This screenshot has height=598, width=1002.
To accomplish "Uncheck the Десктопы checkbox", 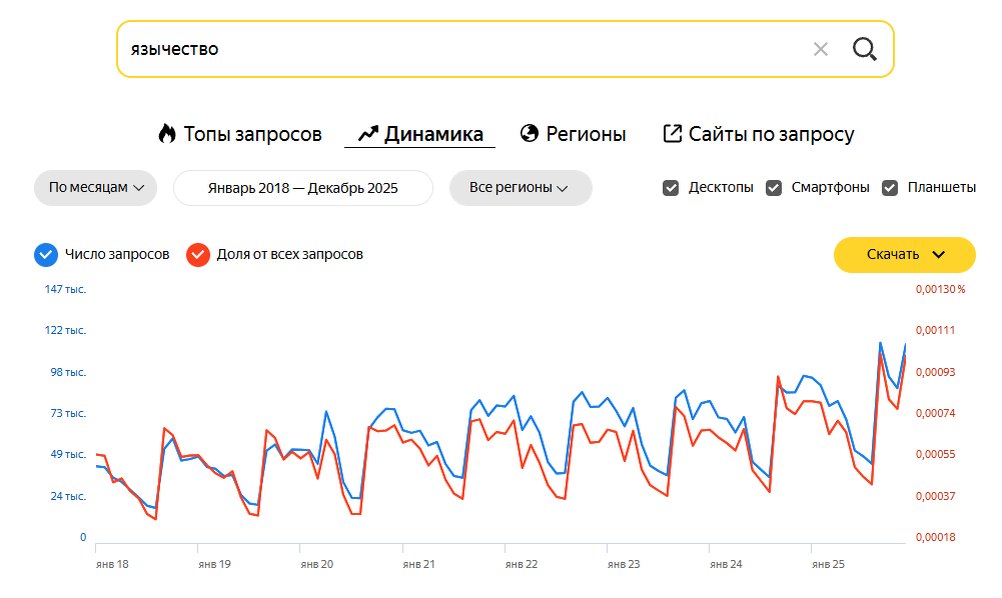I will click(671, 188).
